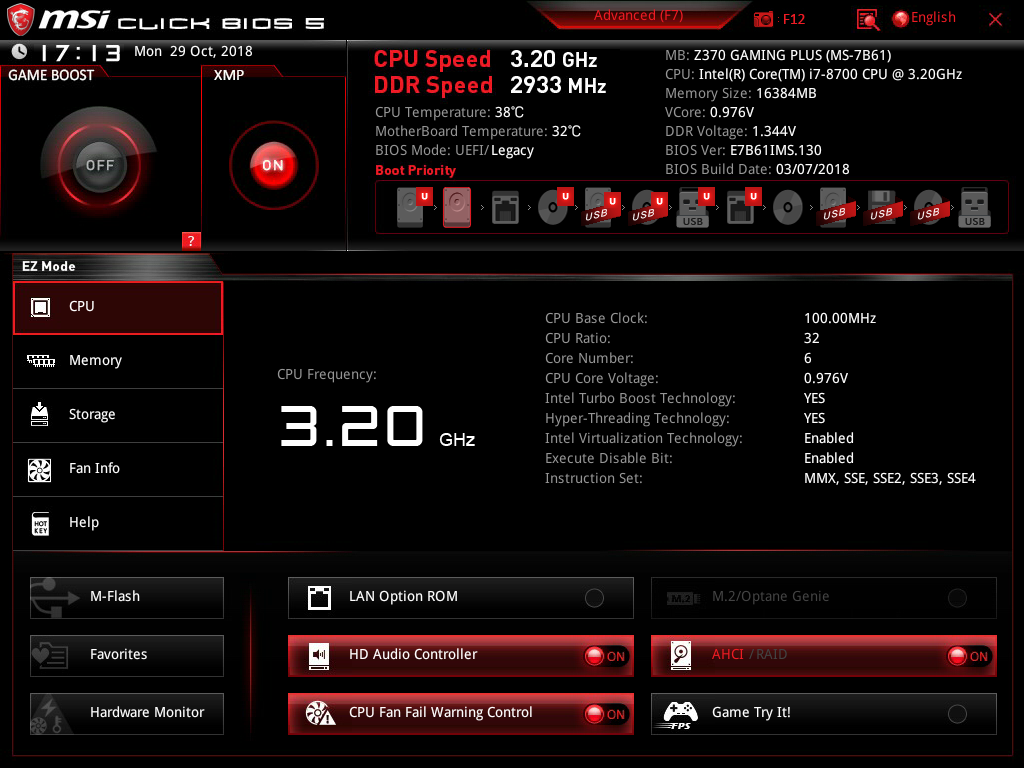The image size is (1024, 768).
Task: Click the red question mark help icon
Action: point(191,240)
